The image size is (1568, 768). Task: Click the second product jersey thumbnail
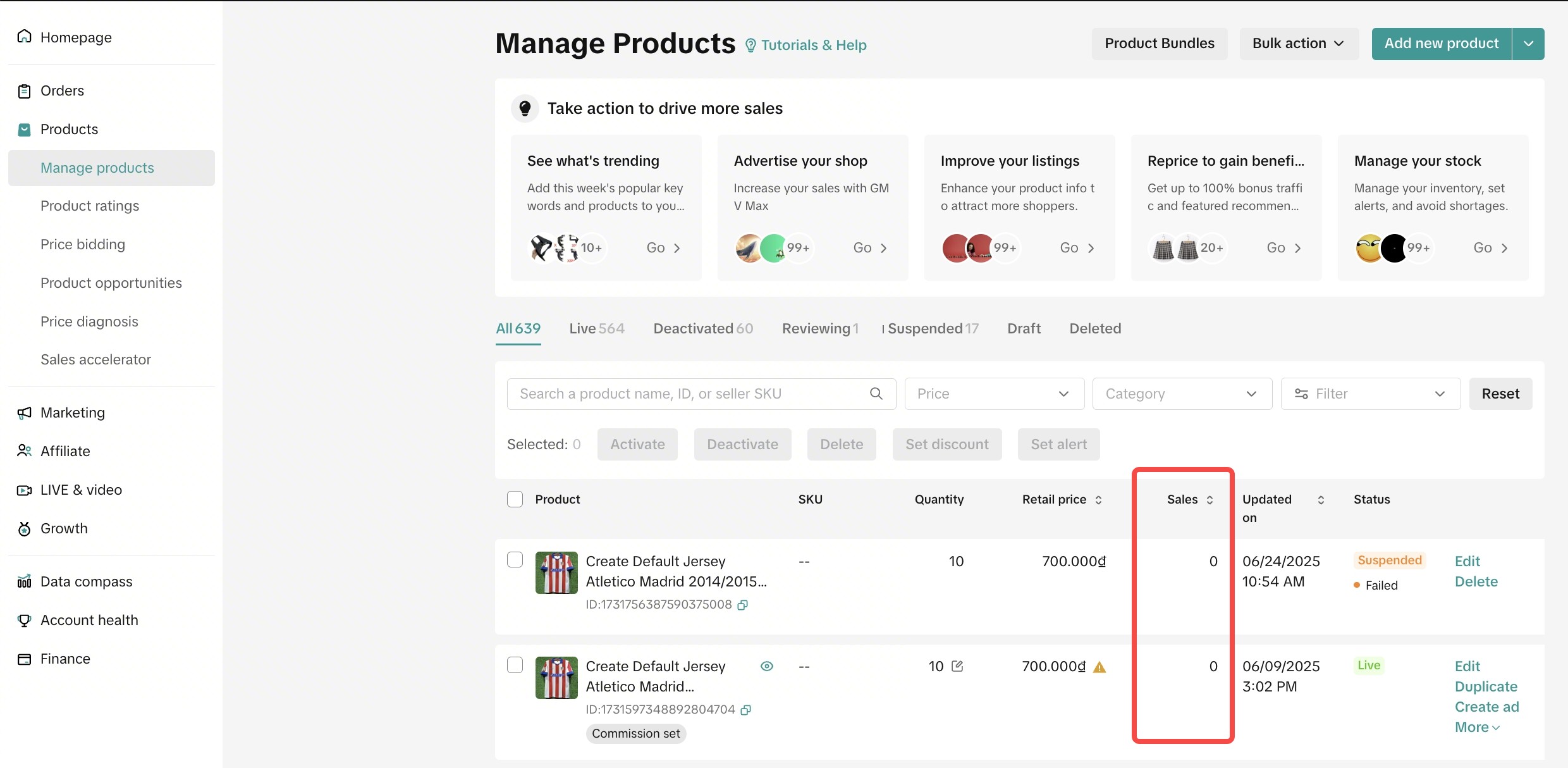556,678
